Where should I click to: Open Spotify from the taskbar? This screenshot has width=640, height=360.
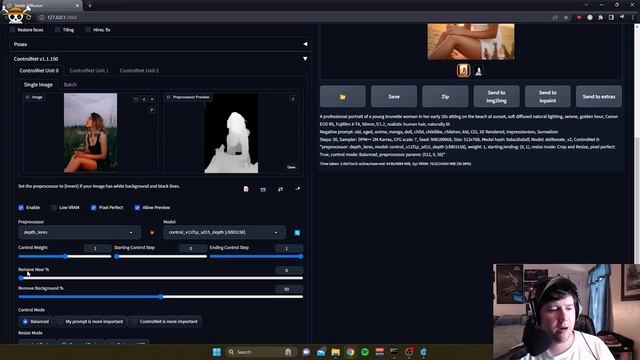click(365, 352)
